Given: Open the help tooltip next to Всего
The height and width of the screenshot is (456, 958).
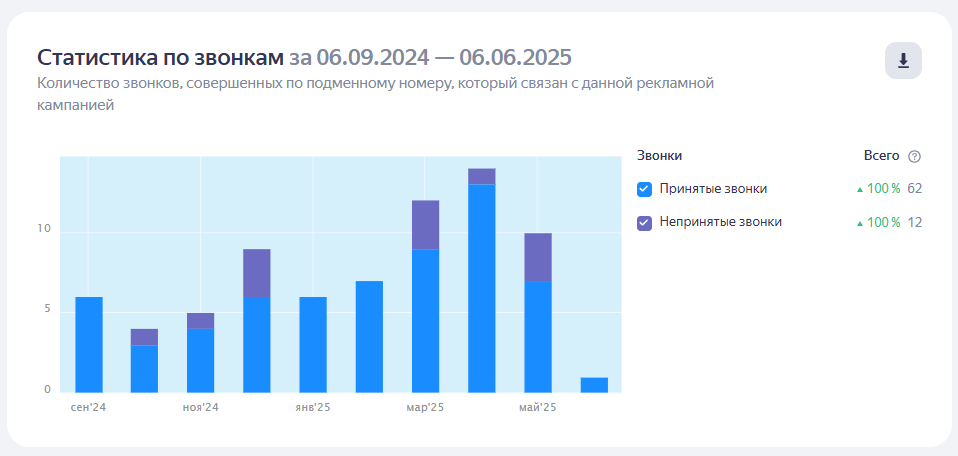Looking at the screenshot, I should tap(914, 156).
